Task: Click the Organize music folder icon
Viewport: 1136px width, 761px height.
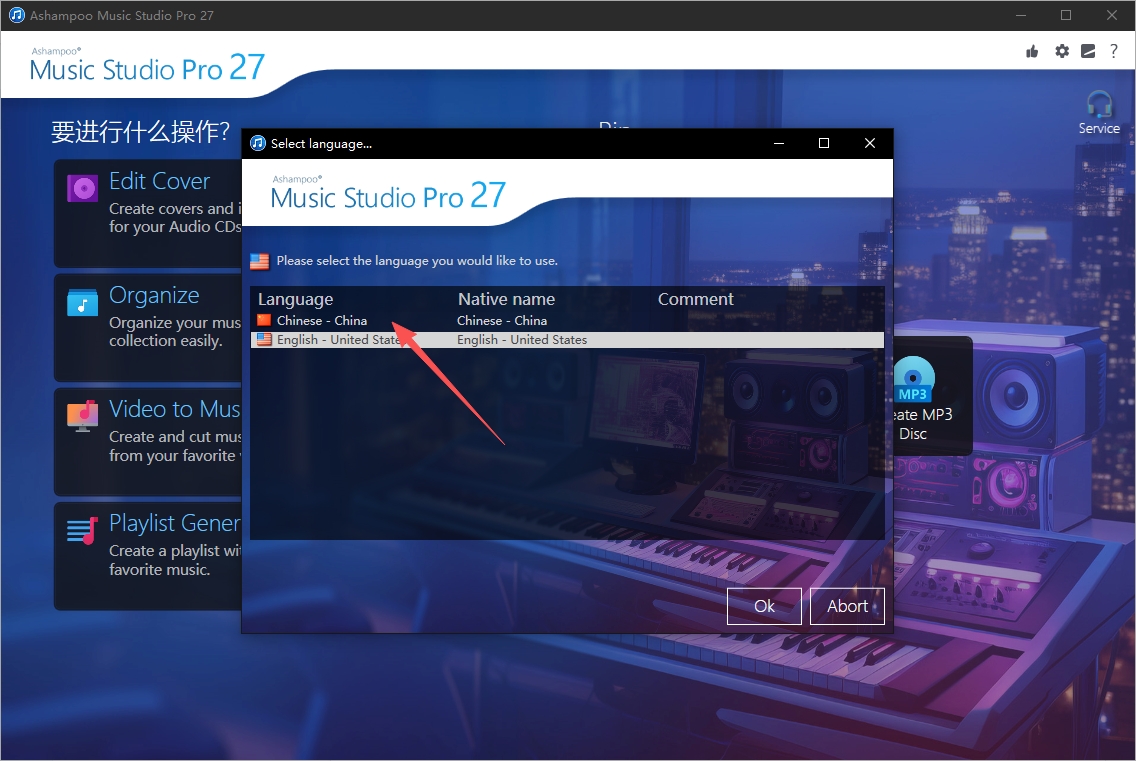Action: (x=83, y=303)
